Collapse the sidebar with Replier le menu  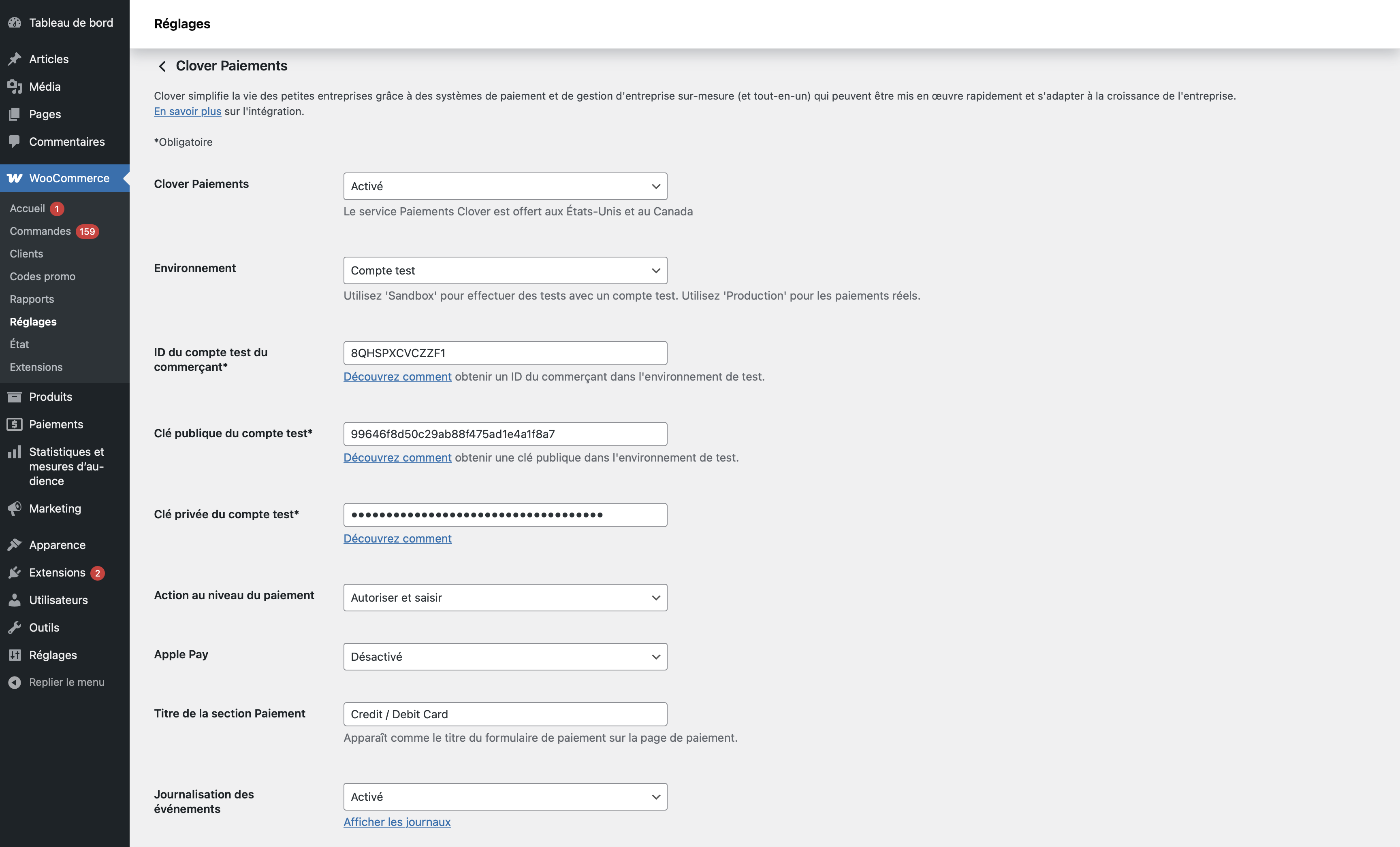tap(15, 682)
